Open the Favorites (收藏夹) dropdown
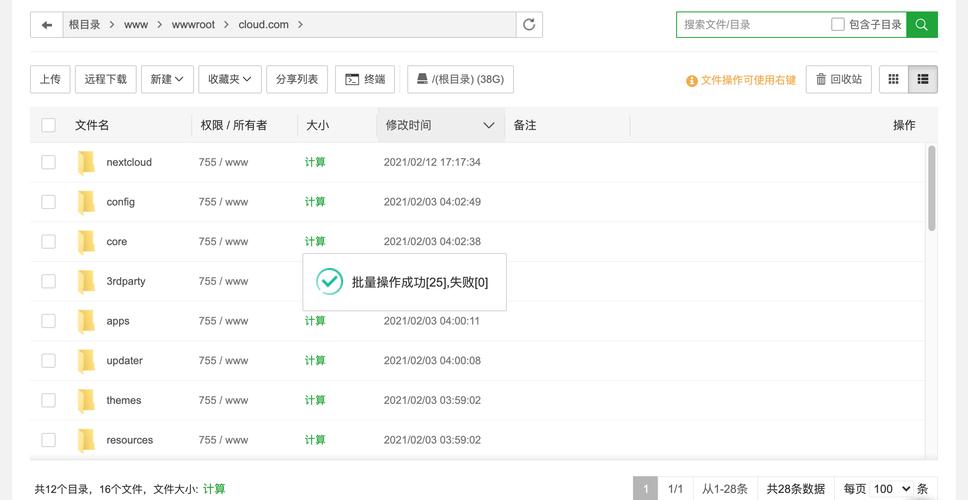The width and height of the screenshot is (968, 500). 229,79
